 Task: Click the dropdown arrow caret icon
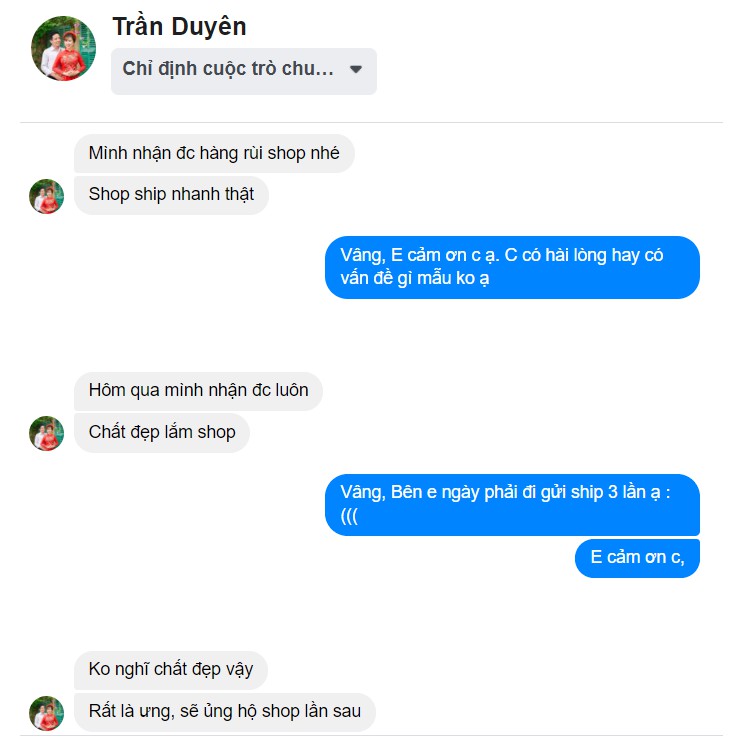pyautogui.click(x=356, y=69)
